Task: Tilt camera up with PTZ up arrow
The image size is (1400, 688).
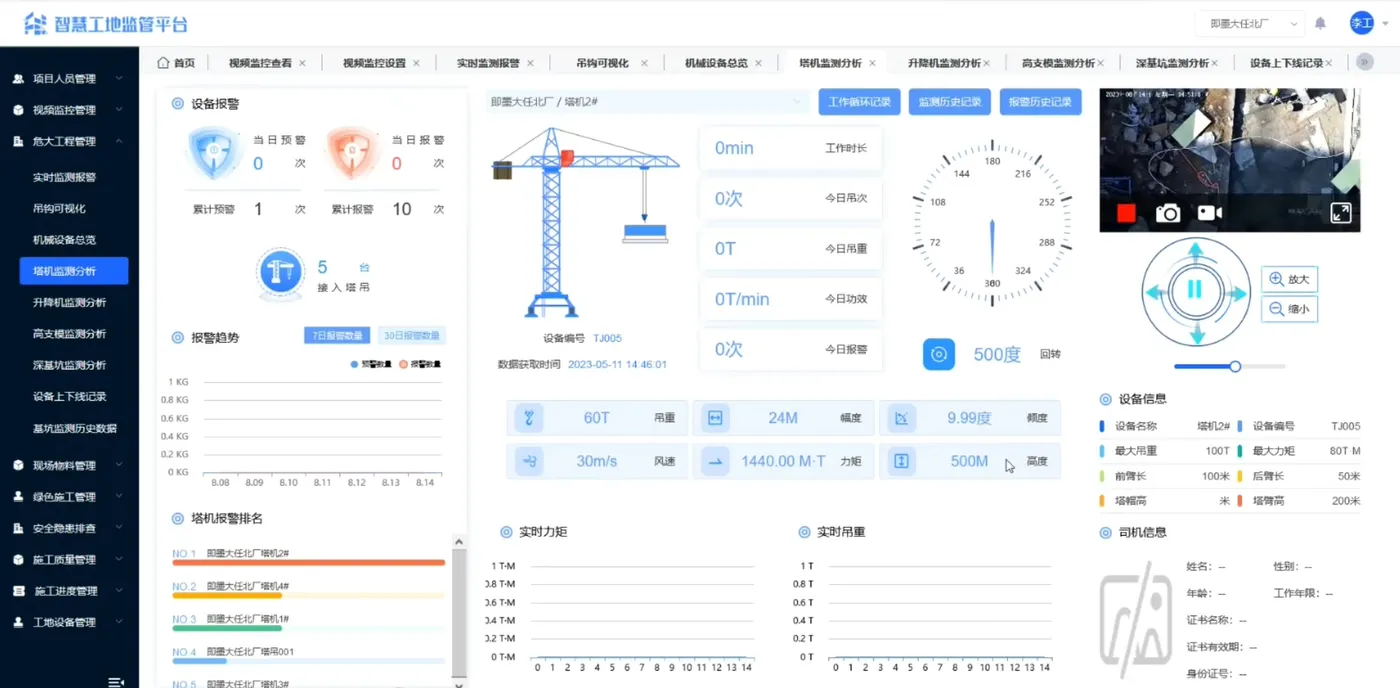Action: (x=1194, y=252)
